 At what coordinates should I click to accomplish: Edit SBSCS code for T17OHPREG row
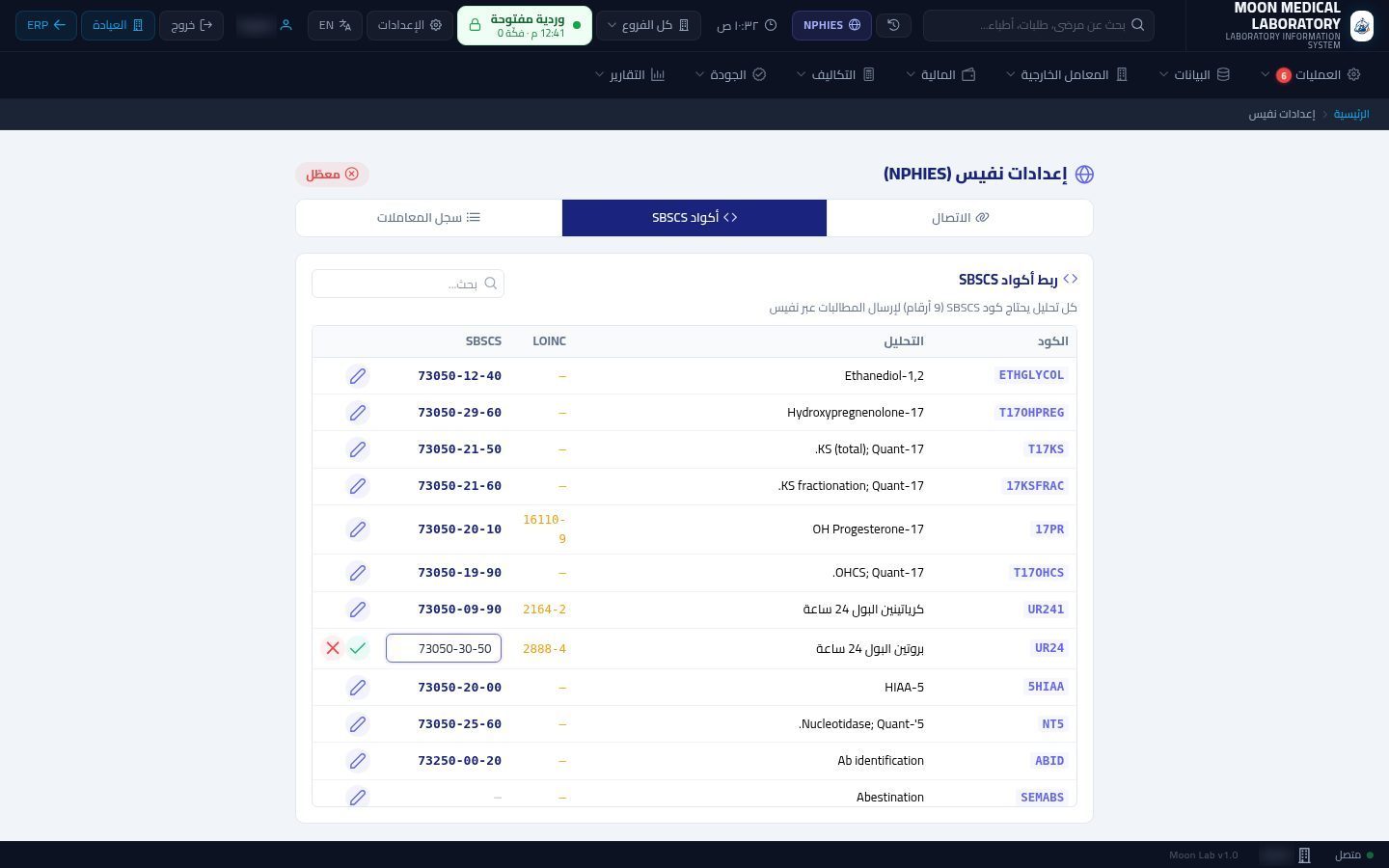tap(357, 413)
